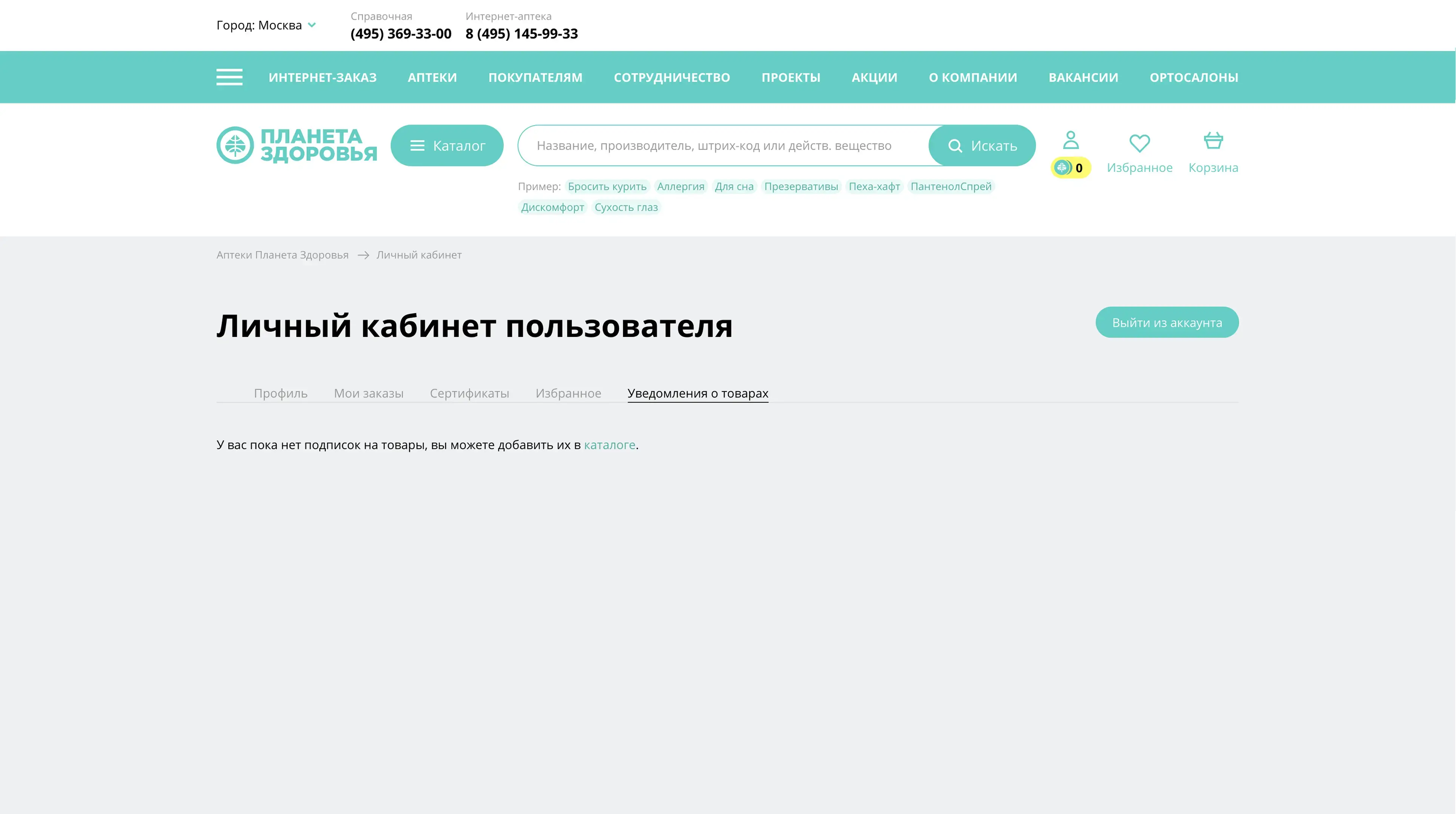The width and height of the screenshot is (1456, 814).
Task: Click the chevron next to Москва
Action: pos(312,25)
